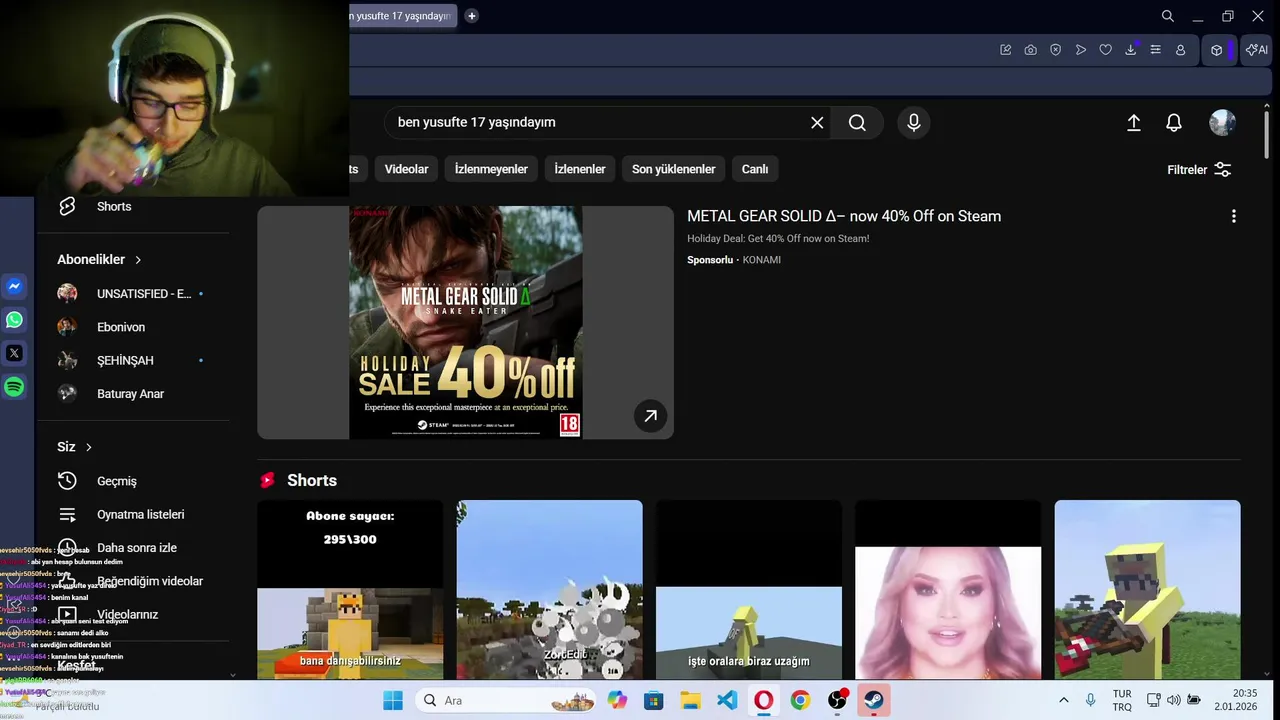Open X (Twitter) in Opera sidebar
Screen dimensions: 1280x720
14,353
